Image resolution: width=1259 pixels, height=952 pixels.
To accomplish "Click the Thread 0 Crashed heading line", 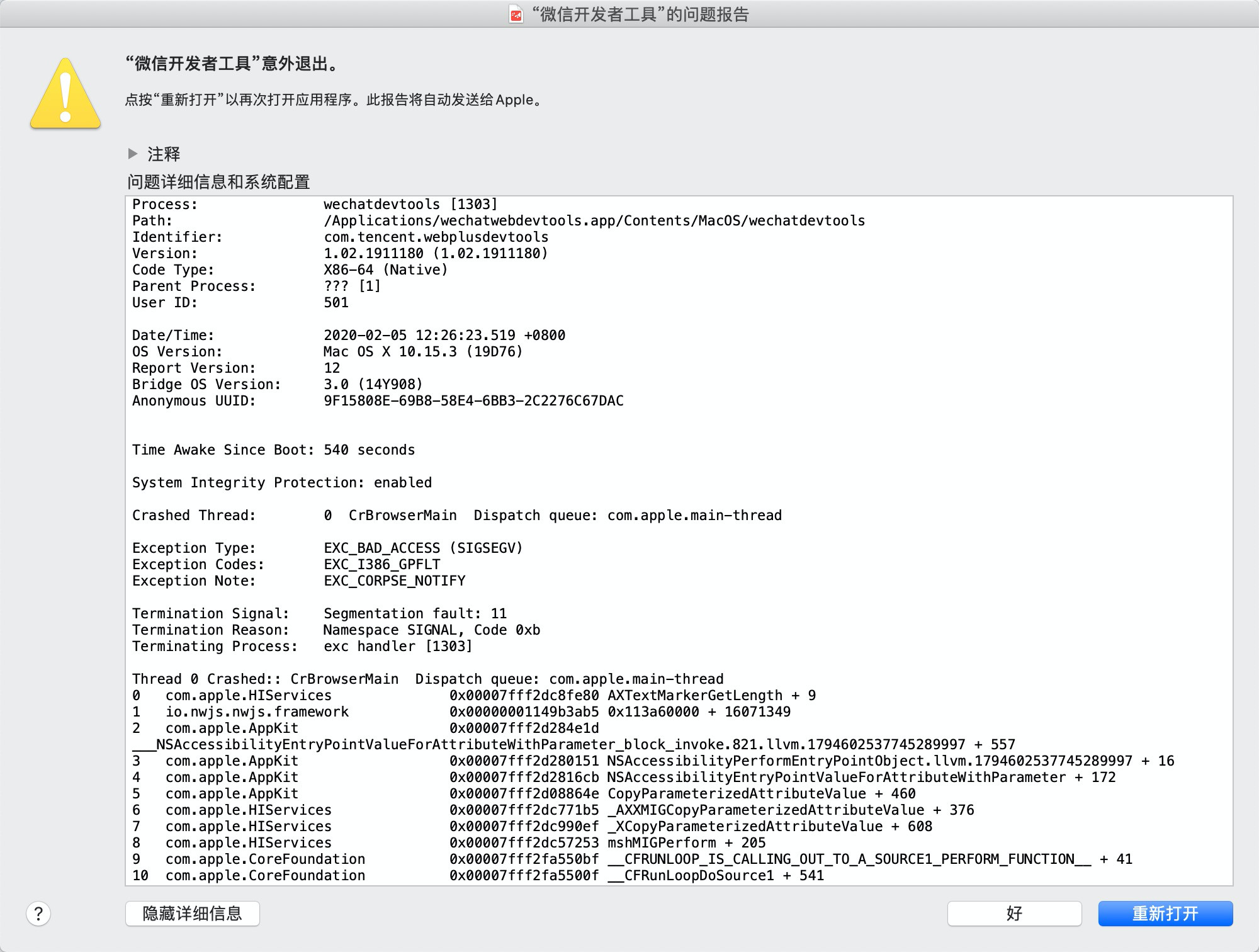I will [x=427, y=679].
